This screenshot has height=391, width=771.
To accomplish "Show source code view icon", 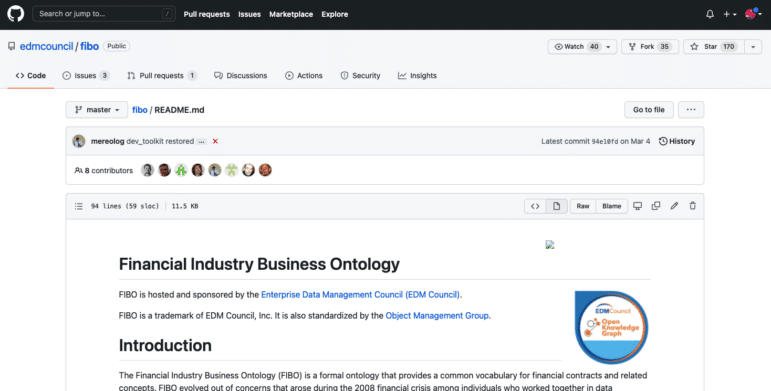I will pos(535,206).
